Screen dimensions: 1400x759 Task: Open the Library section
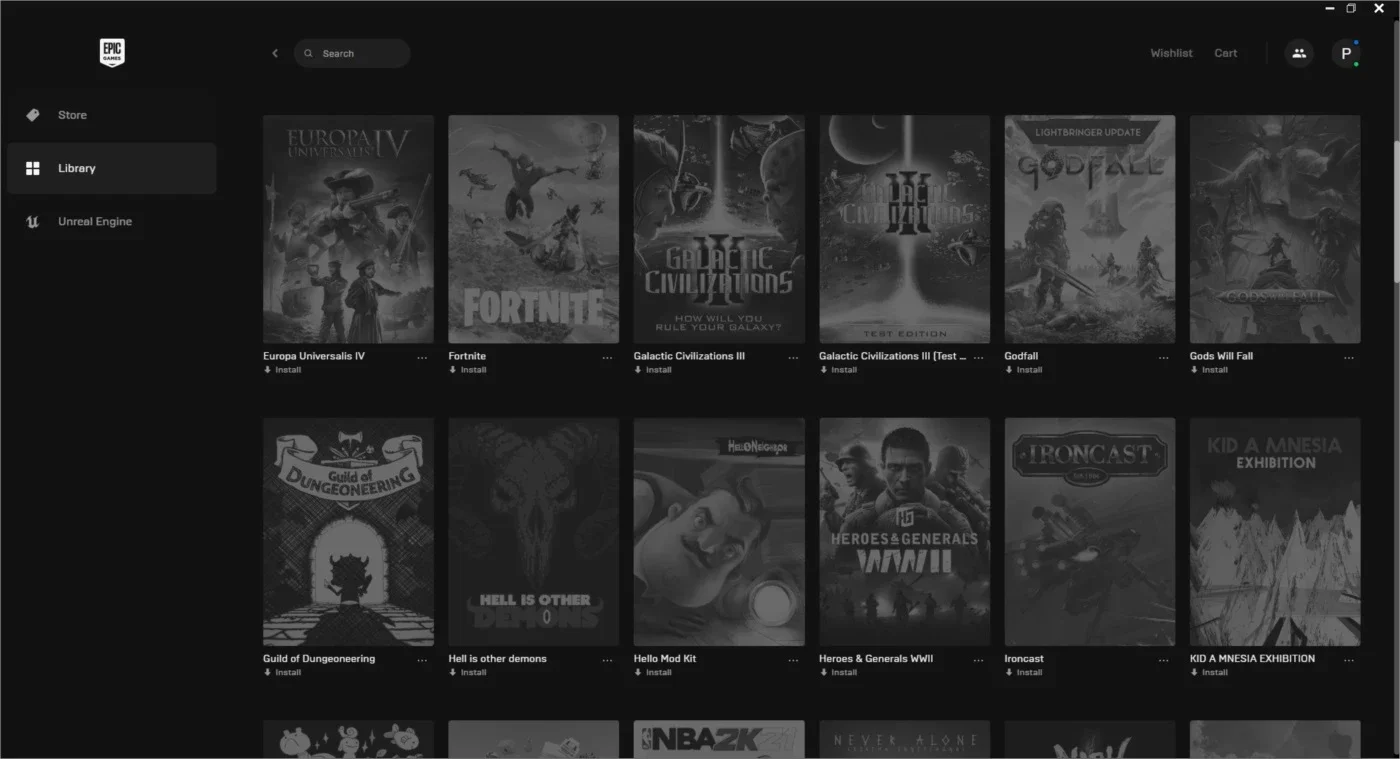[x=111, y=168]
